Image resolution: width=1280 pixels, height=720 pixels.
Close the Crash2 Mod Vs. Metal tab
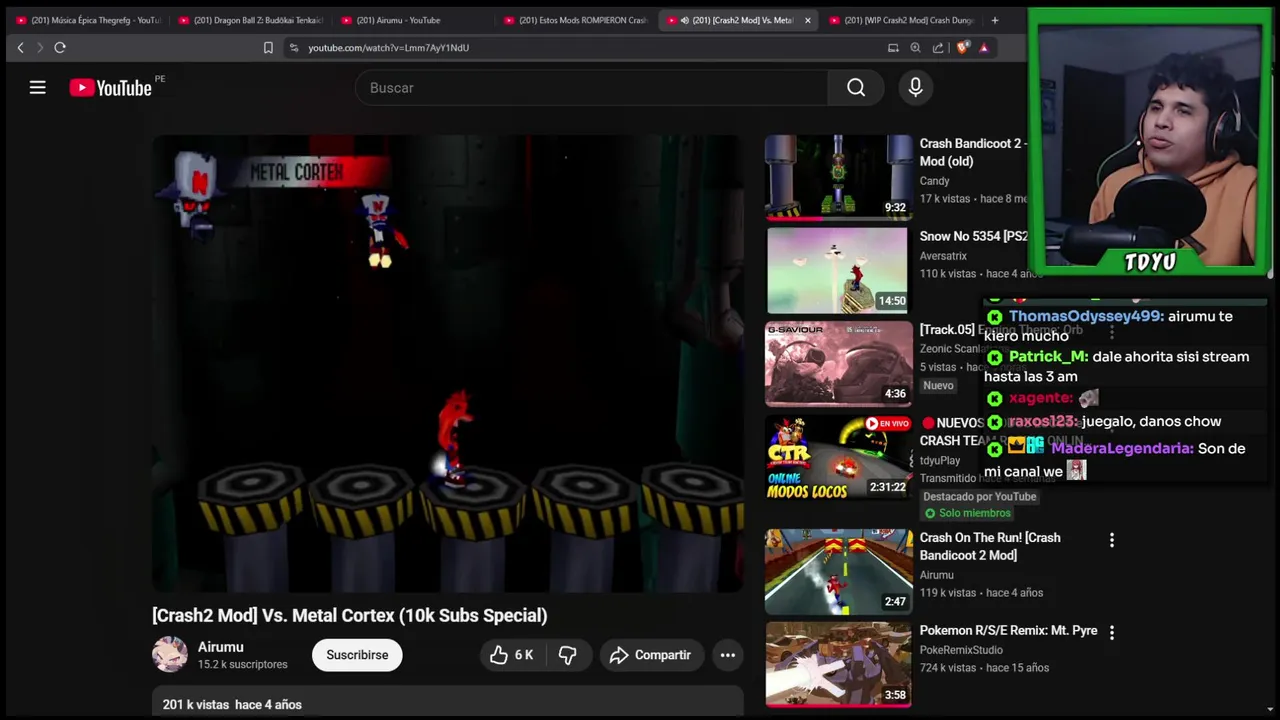point(807,20)
